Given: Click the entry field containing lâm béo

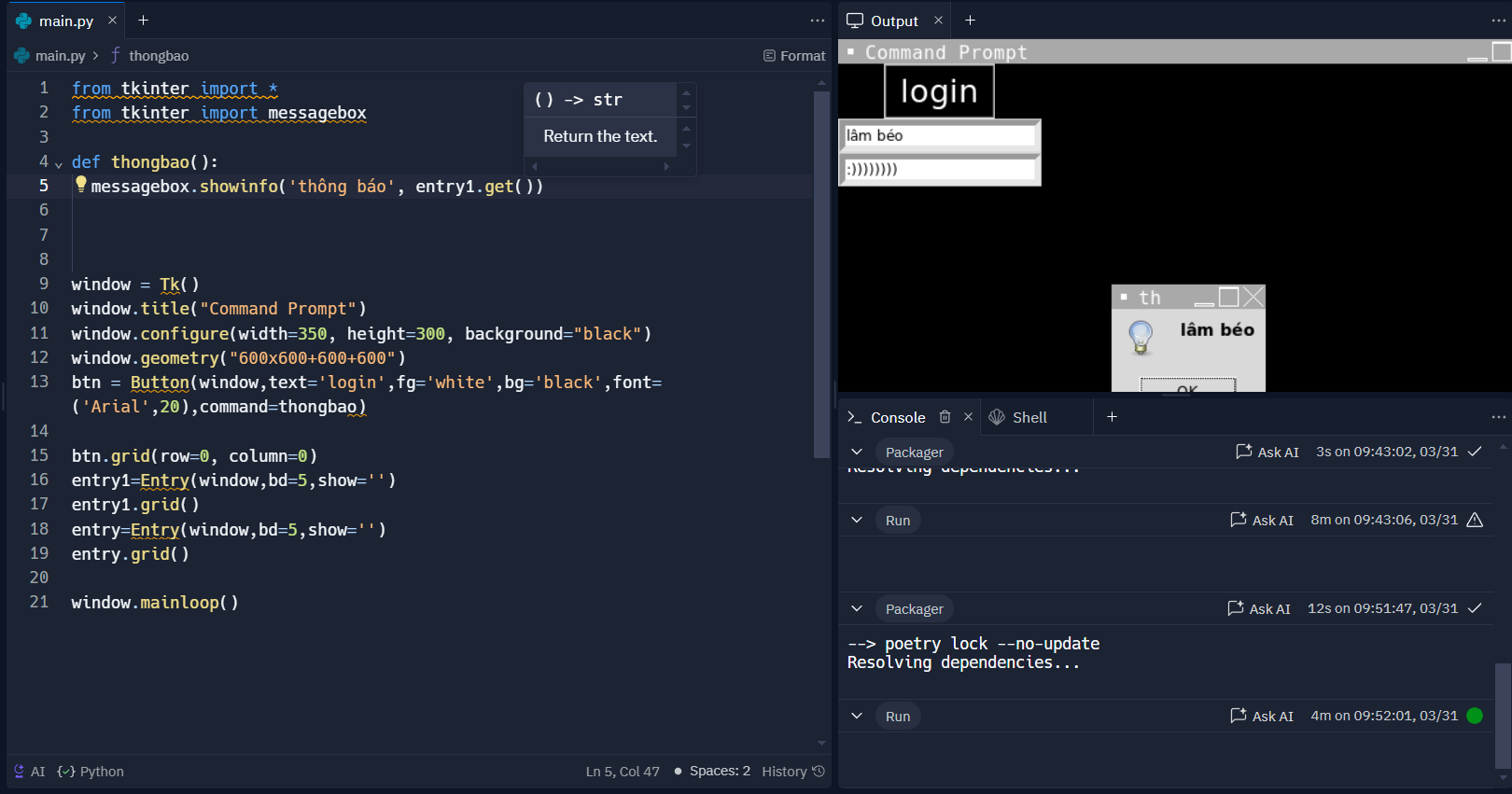Looking at the screenshot, I should tap(940, 136).
